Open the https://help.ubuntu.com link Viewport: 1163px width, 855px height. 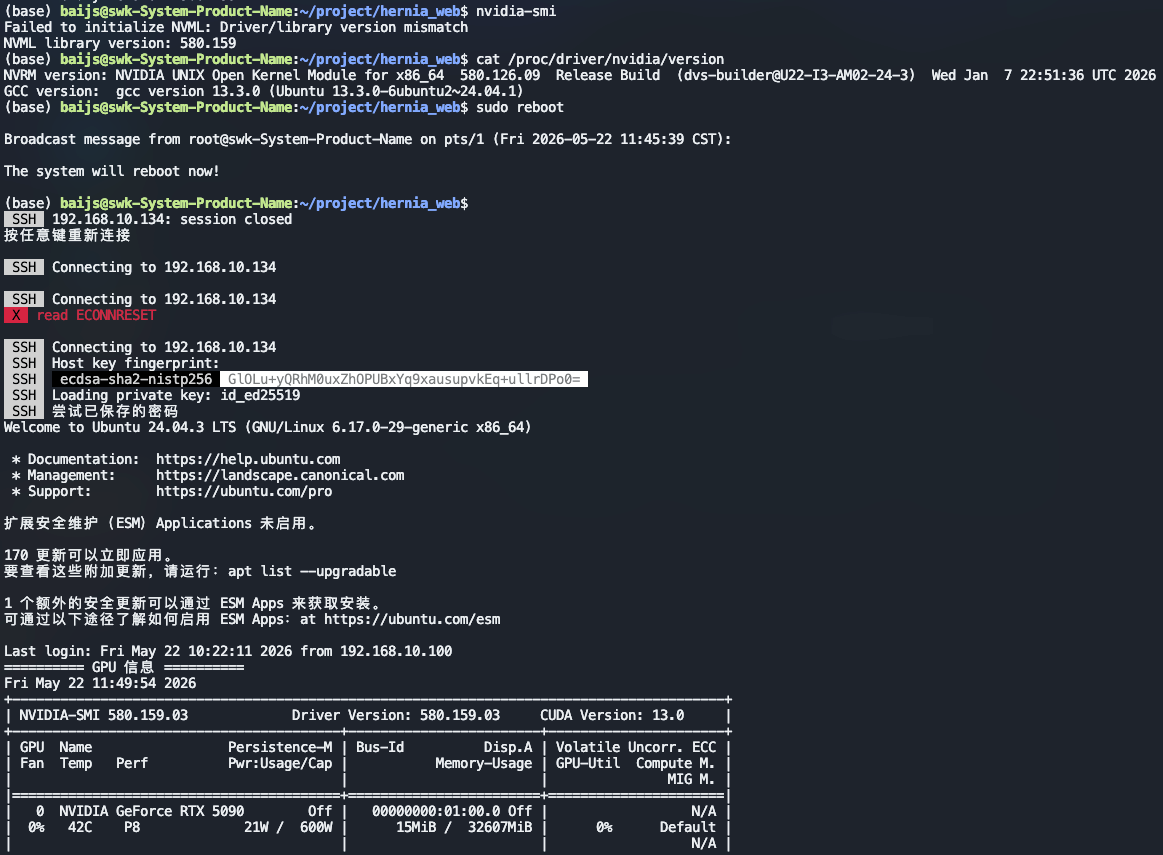pos(248,459)
